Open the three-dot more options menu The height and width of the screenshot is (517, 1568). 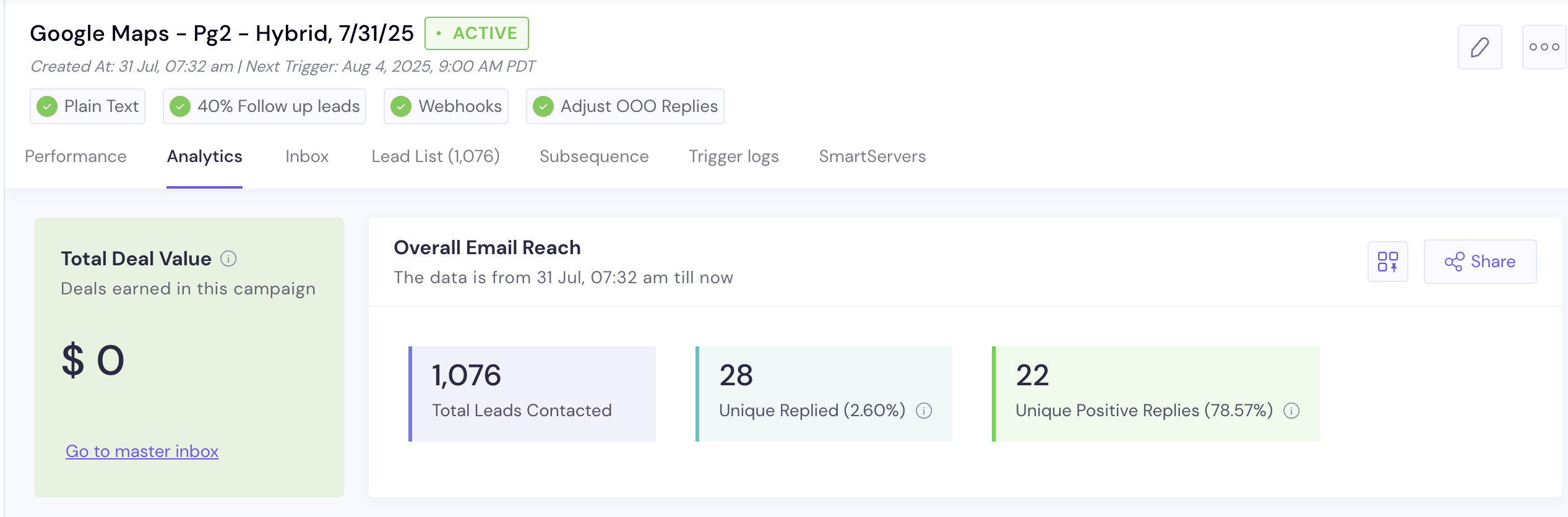(x=1543, y=47)
